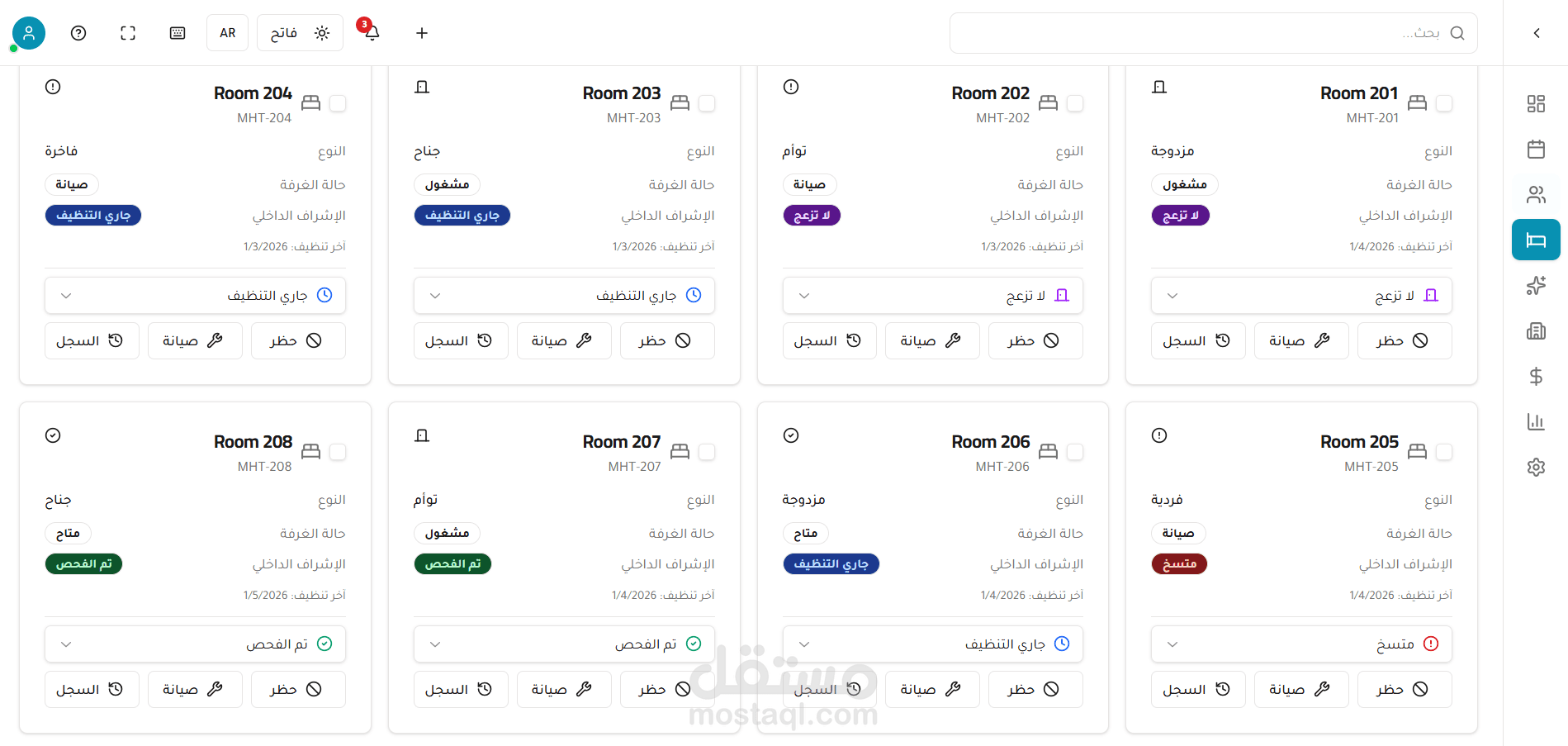
Task: Toggle the theme switch labeled فاتح
Action: [300, 33]
